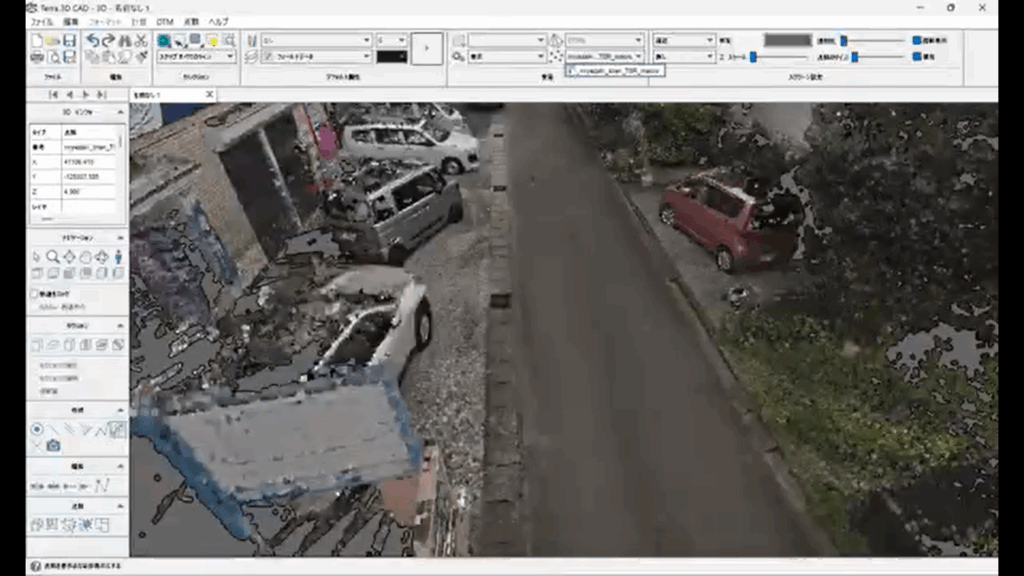
Task: Toggle the upper blue checkbox in screen settings
Action: coord(916,41)
